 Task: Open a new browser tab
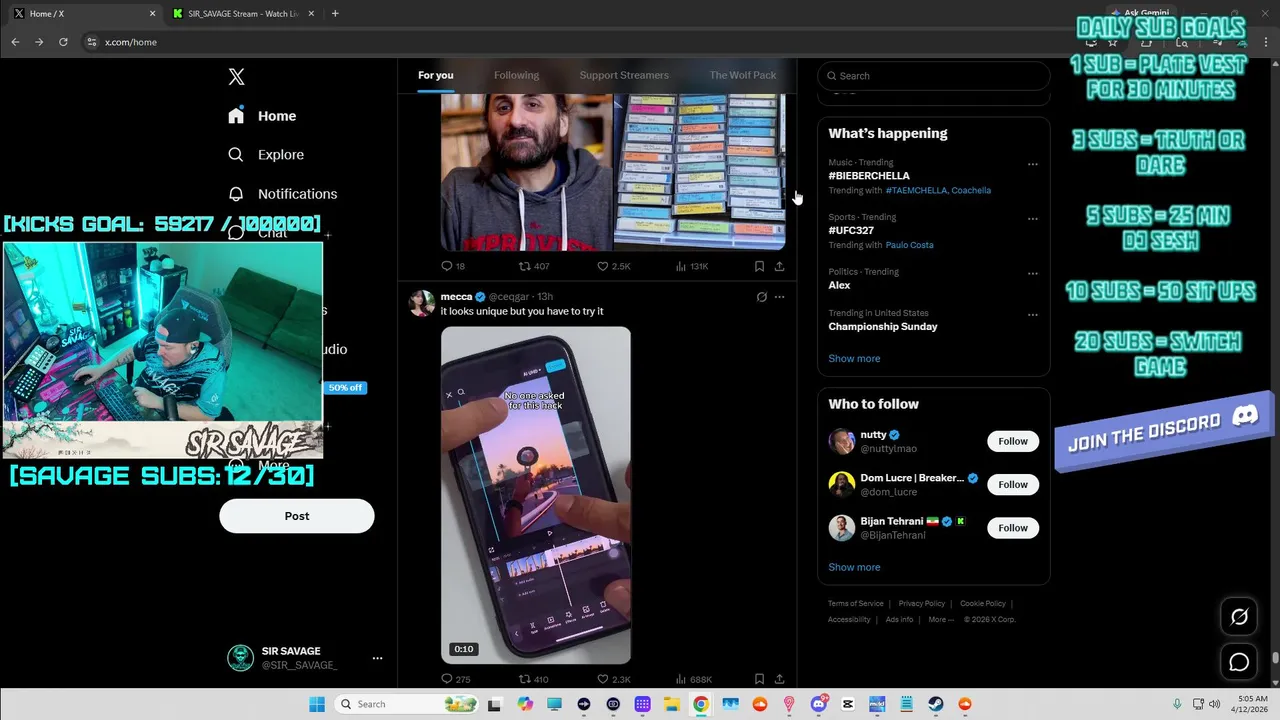pyautogui.click(x=335, y=14)
